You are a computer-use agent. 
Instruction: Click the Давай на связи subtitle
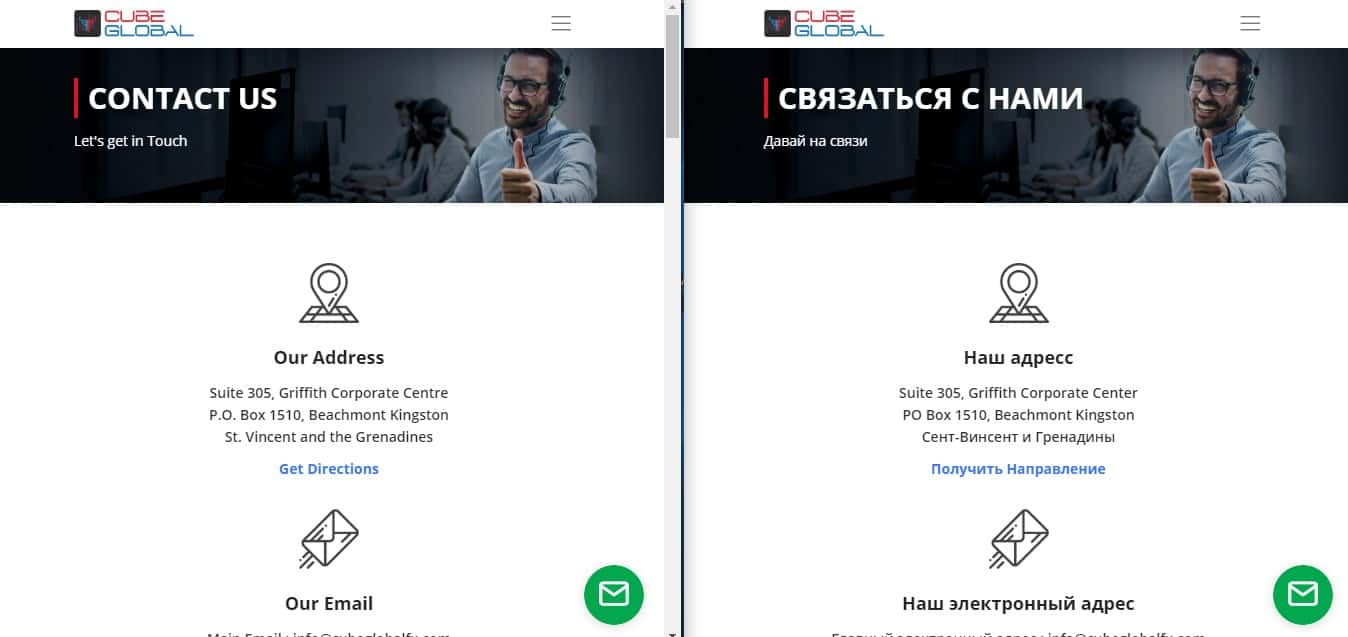click(x=816, y=141)
